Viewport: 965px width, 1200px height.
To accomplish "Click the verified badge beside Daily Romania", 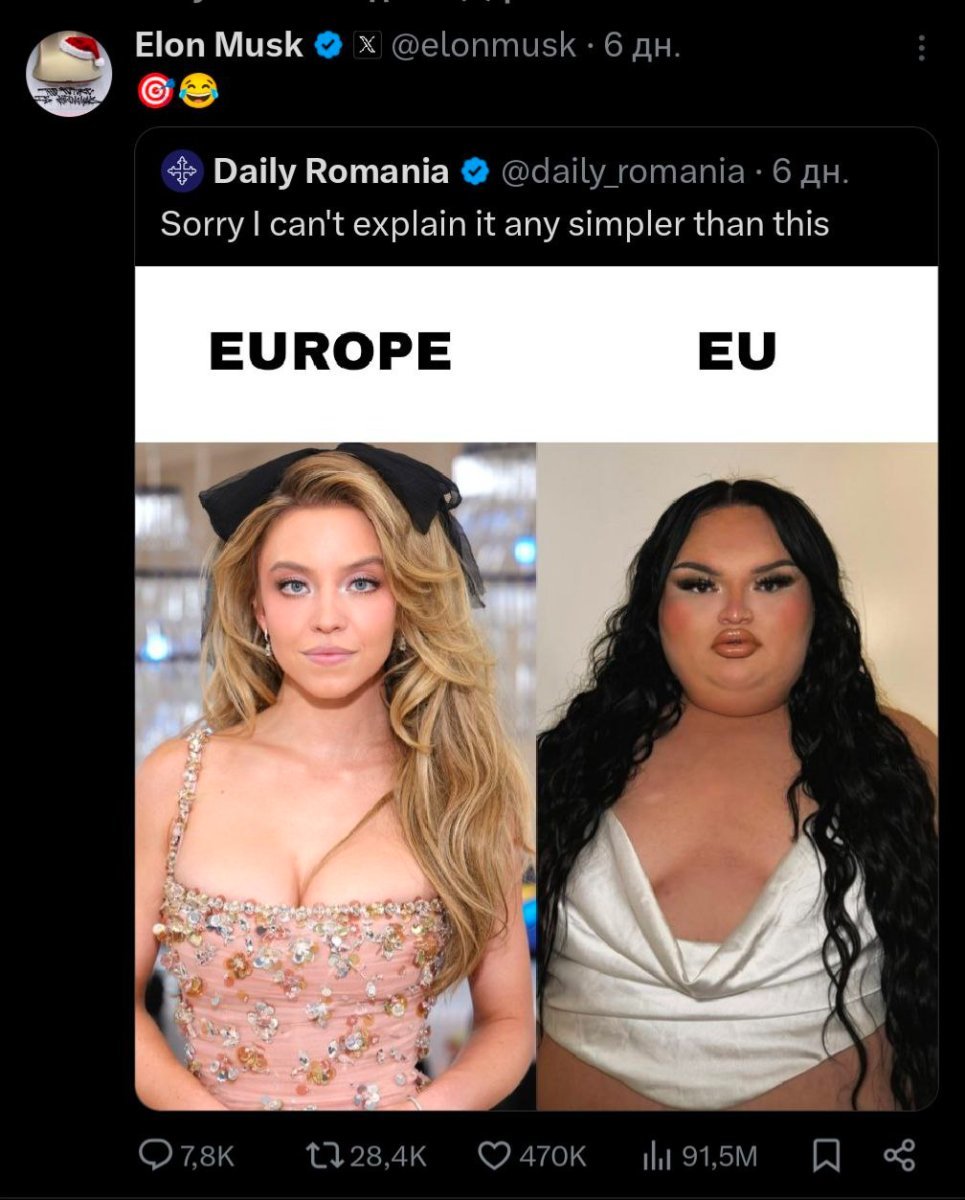I will coord(474,172).
